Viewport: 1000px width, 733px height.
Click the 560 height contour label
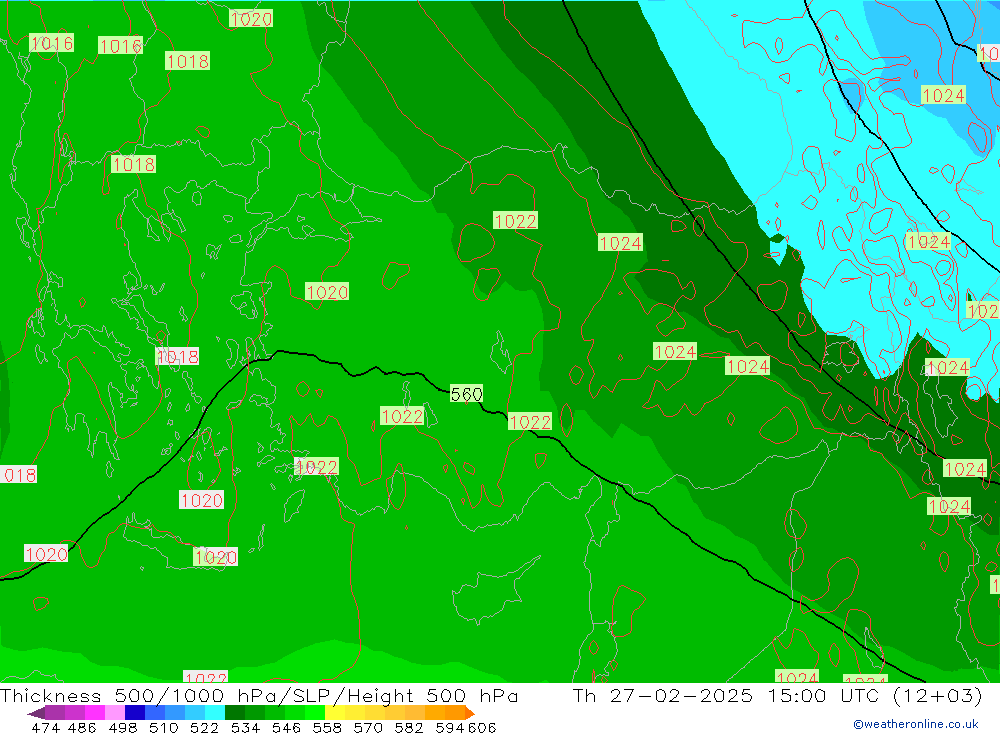[466, 394]
